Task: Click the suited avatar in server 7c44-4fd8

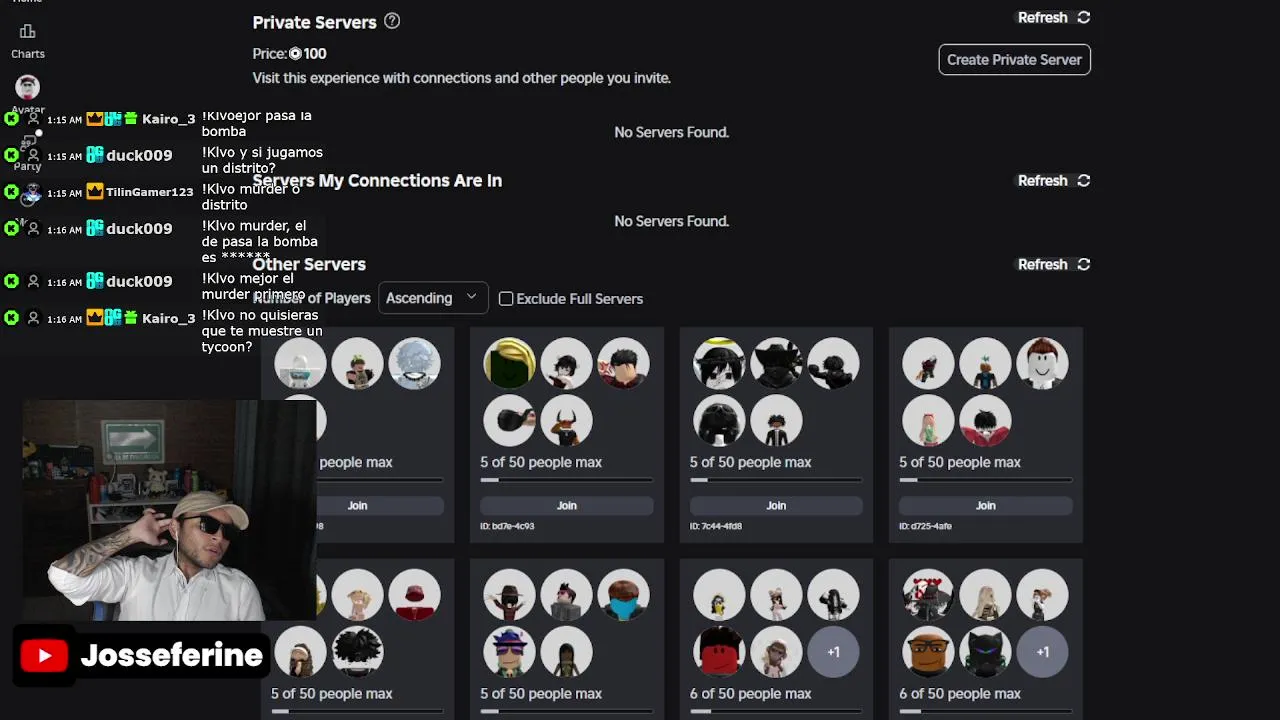Action: tap(776, 420)
